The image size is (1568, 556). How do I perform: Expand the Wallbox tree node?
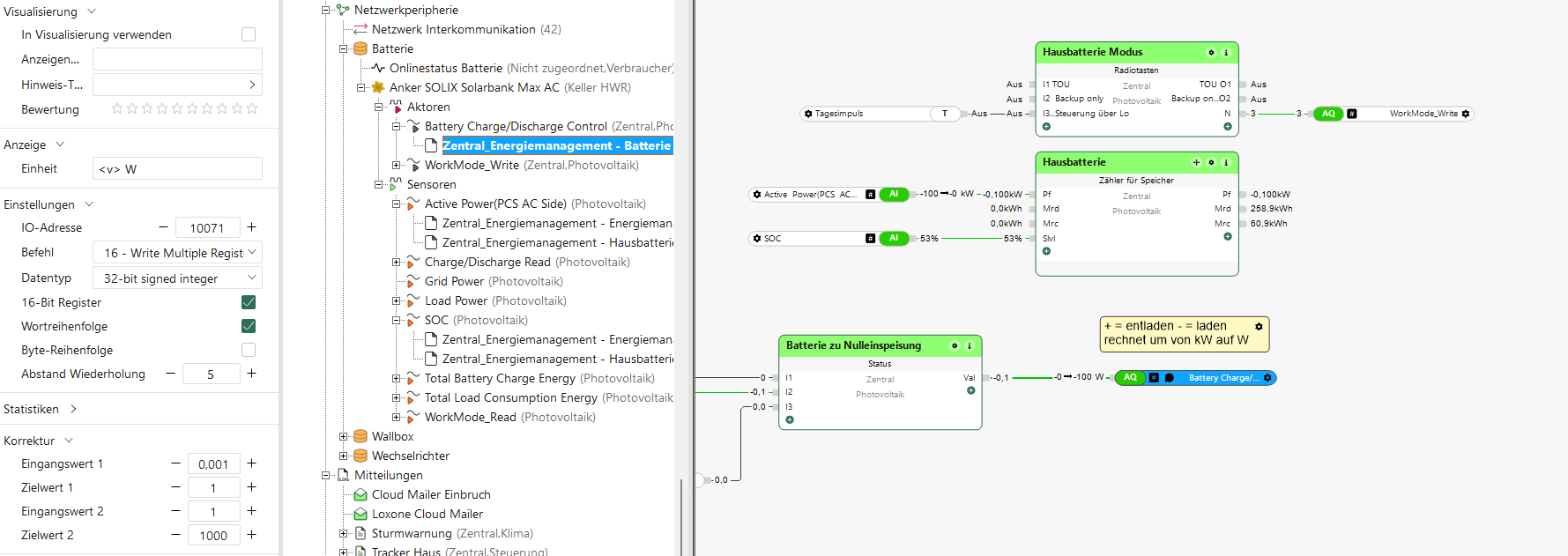pos(343,436)
